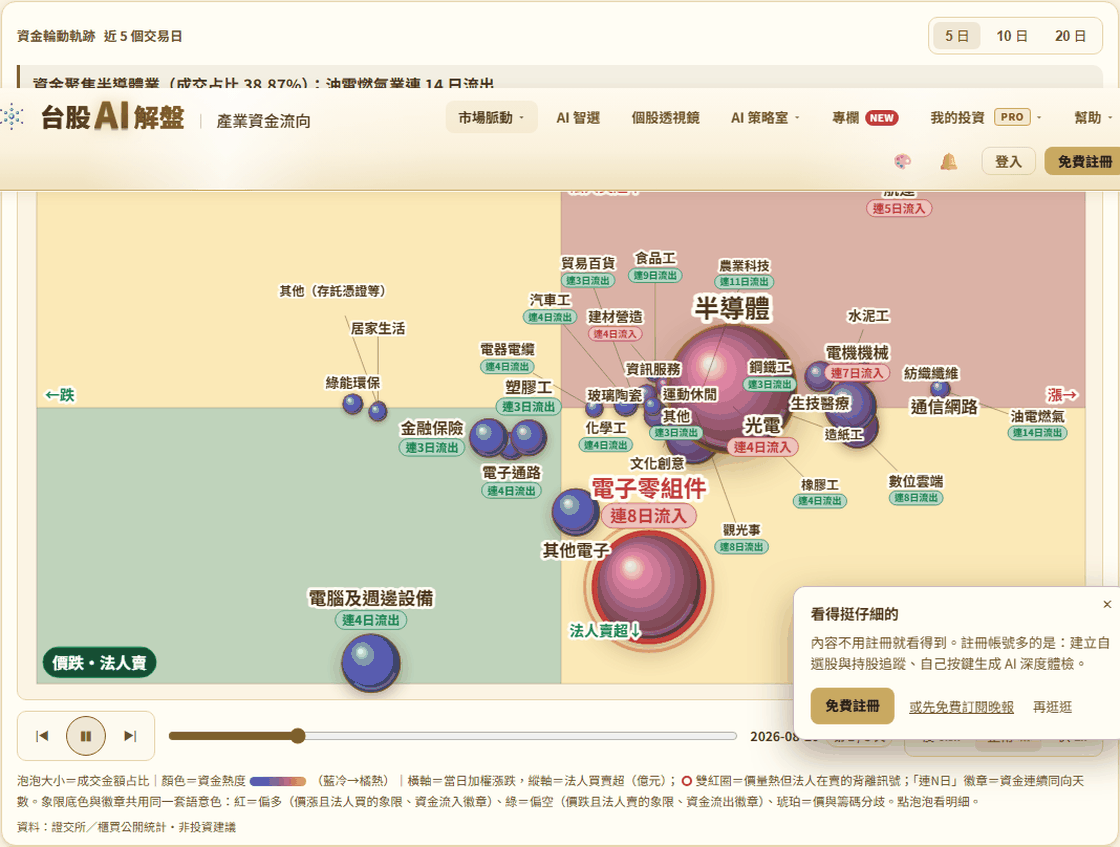
Task: Click the 建材營造 label
Action: (615, 316)
